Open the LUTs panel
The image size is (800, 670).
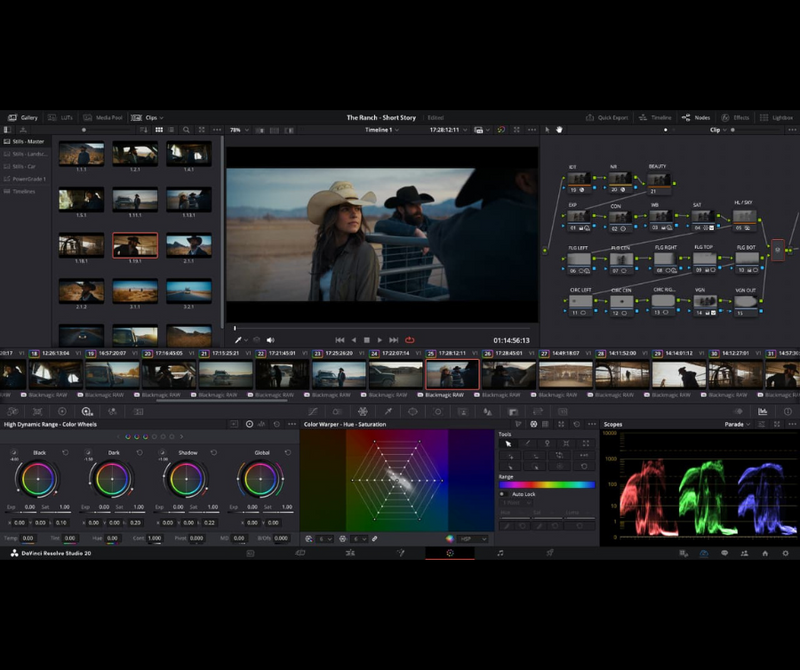[60, 117]
